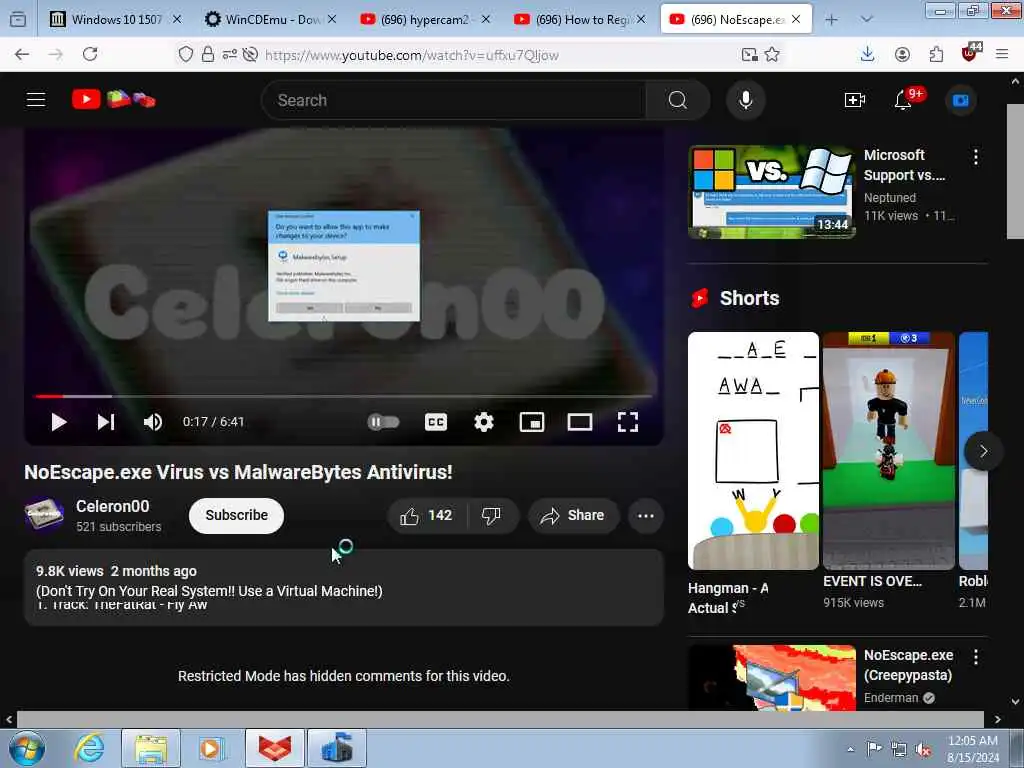Switch to theater mode
1024x768 pixels.
pos(580,422)
